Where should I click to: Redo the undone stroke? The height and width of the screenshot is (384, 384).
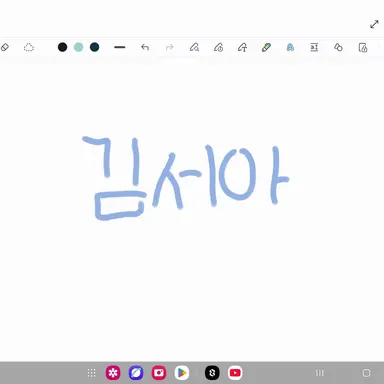click(x=170, y=47)
